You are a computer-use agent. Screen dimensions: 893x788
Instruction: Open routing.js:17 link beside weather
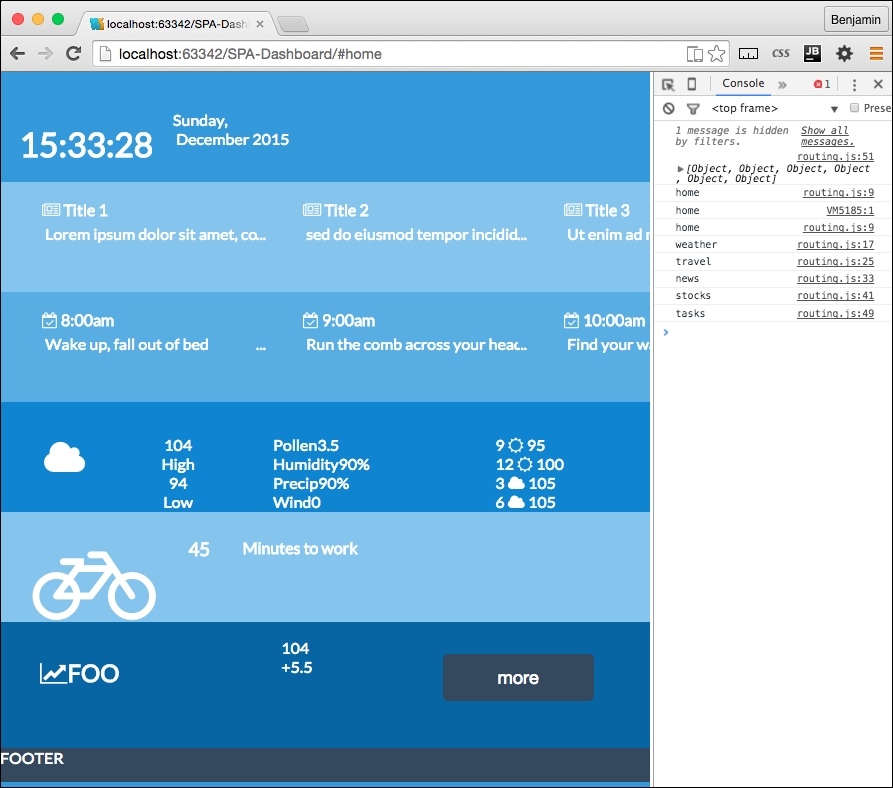[835, 244]
